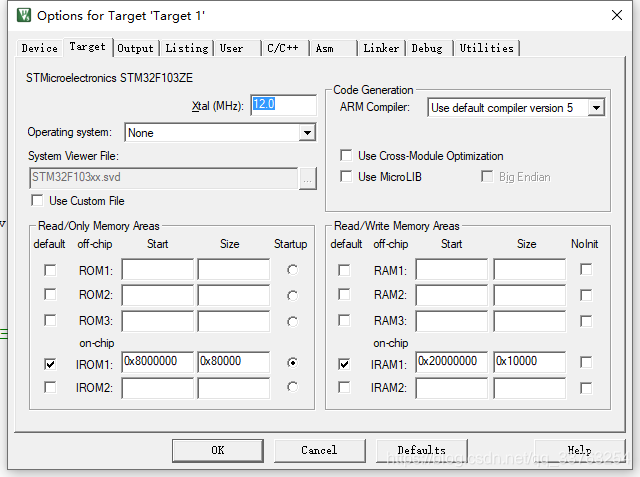
Task: Go to the Utilities tab
Action: coord(487,48)
